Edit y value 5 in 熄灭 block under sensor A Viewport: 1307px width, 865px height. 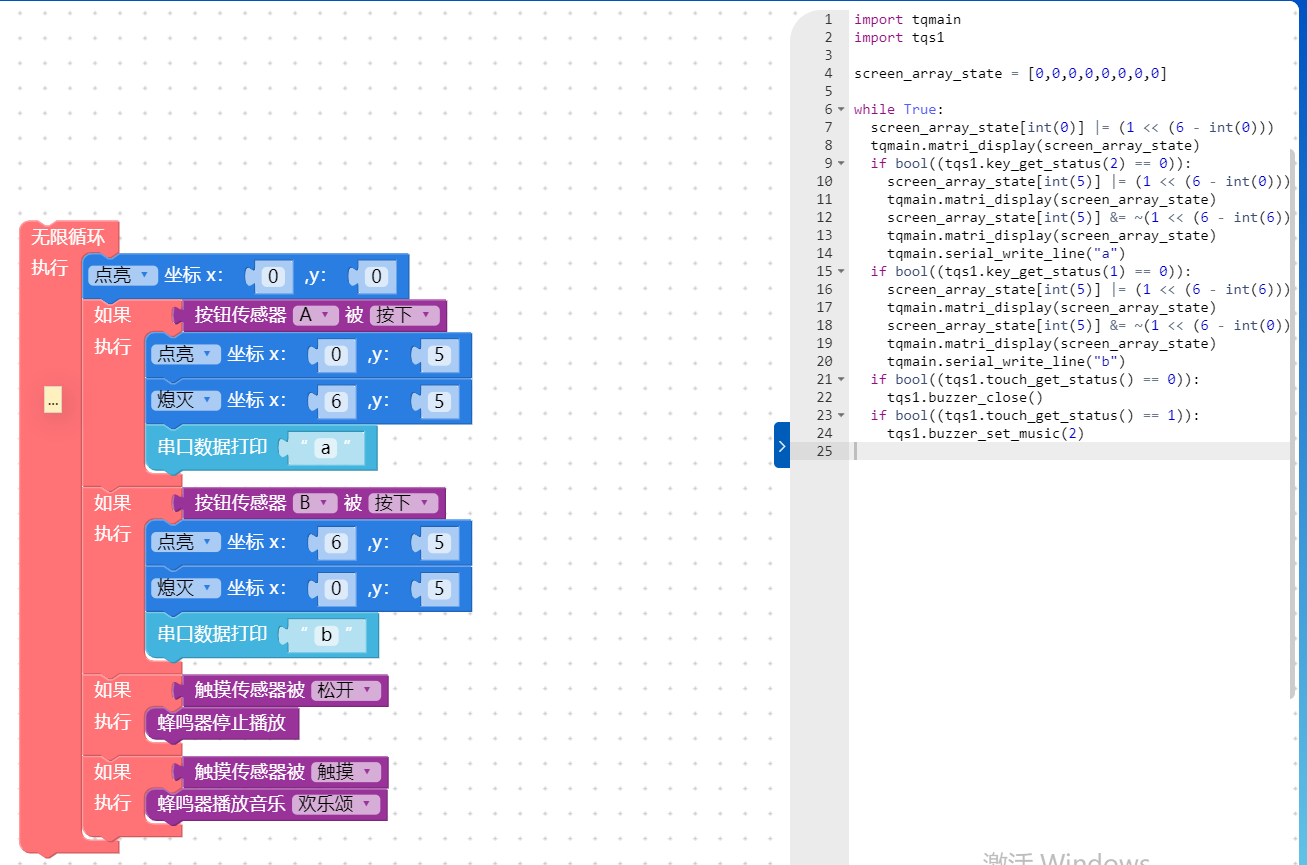point(440,401)
